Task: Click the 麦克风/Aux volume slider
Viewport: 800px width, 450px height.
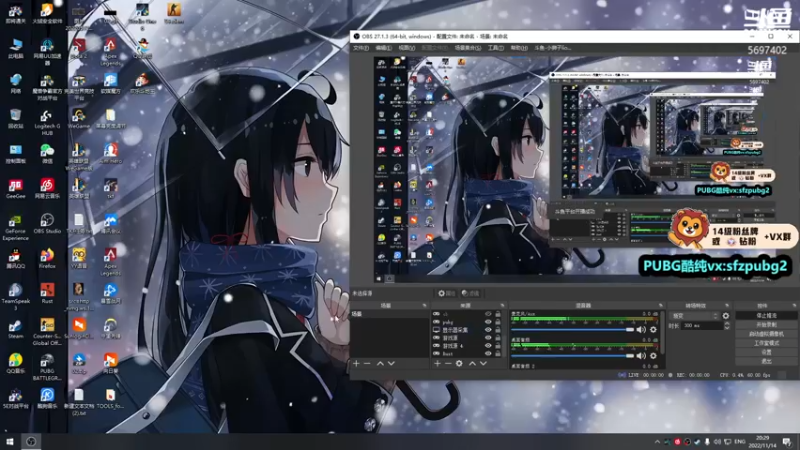Action: click(x=572, y=330)
